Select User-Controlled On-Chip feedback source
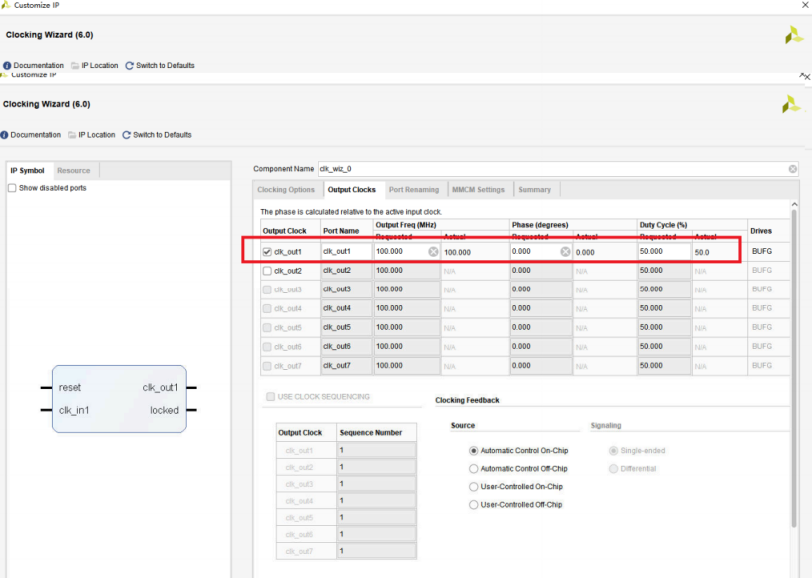The height and width of the screenshot is (578, 812). point(474,487)
